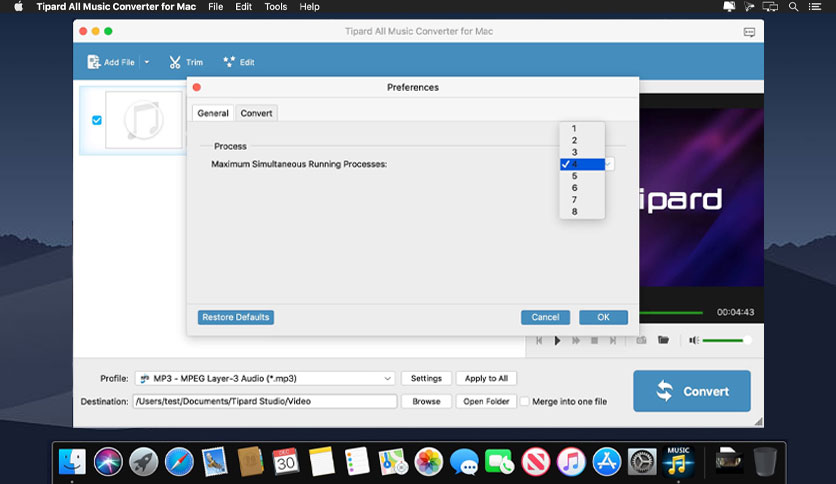Screen dimensions: 836x484
Task: Open Messages from the Dock
Action: point(464,462)
